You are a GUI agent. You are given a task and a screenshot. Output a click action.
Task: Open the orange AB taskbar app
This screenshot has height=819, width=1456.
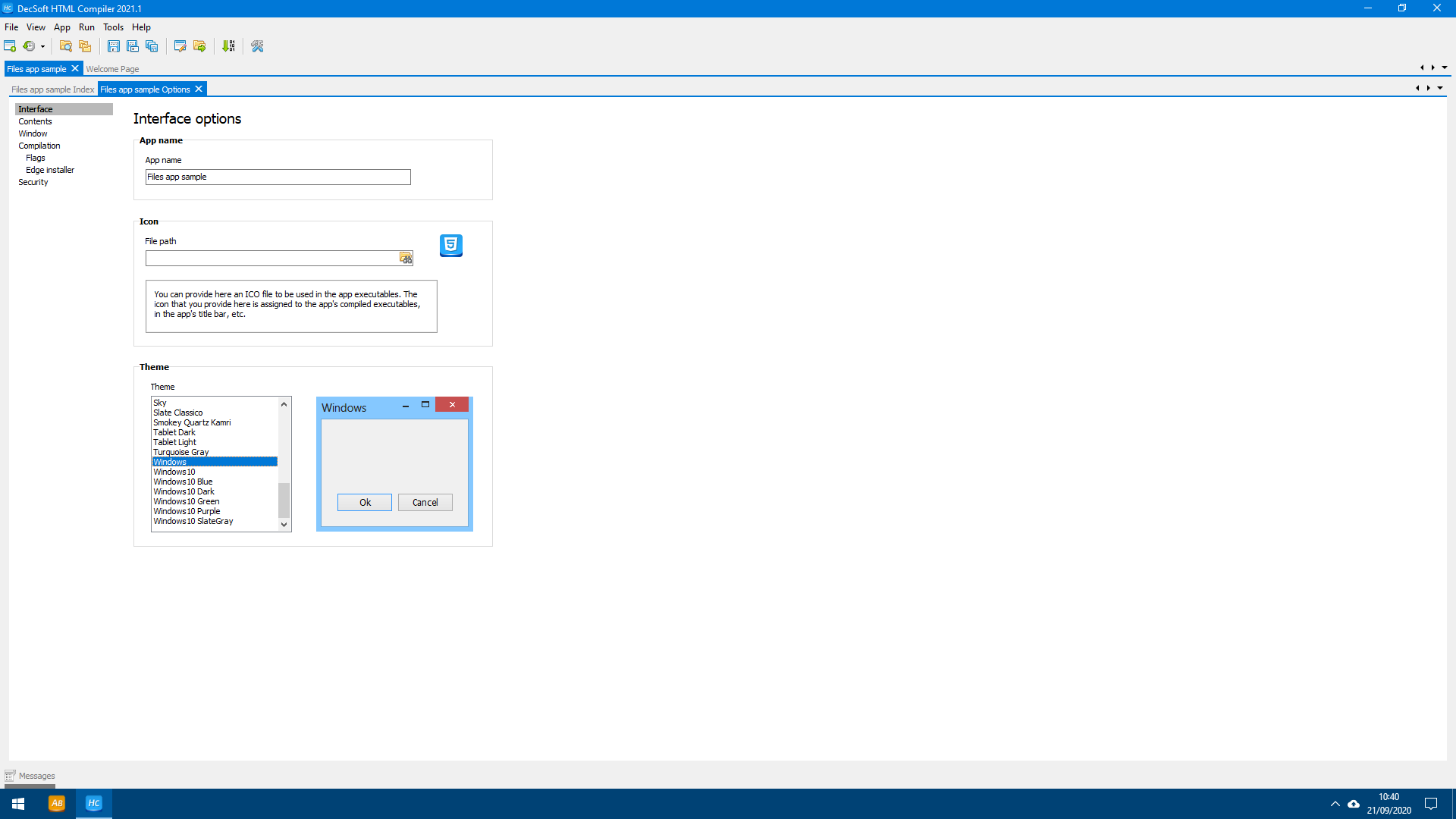57,804
